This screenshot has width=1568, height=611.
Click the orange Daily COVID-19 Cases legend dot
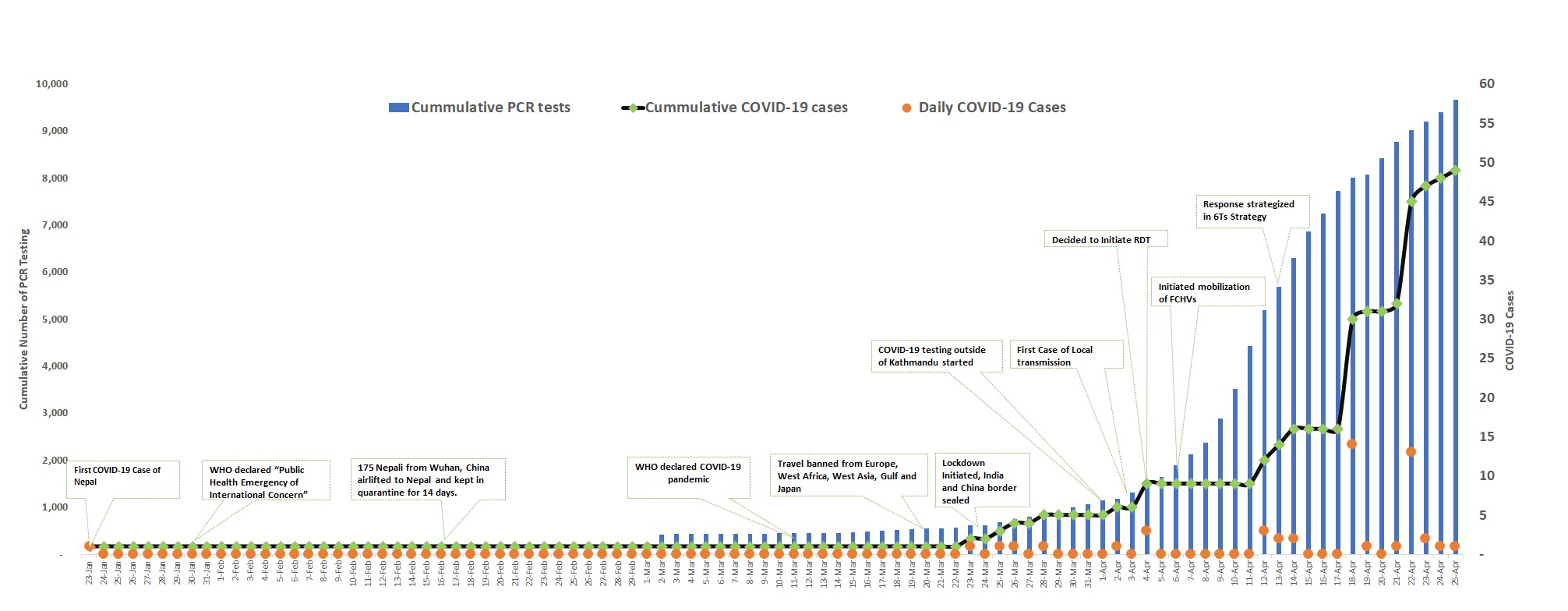[906, 108]
